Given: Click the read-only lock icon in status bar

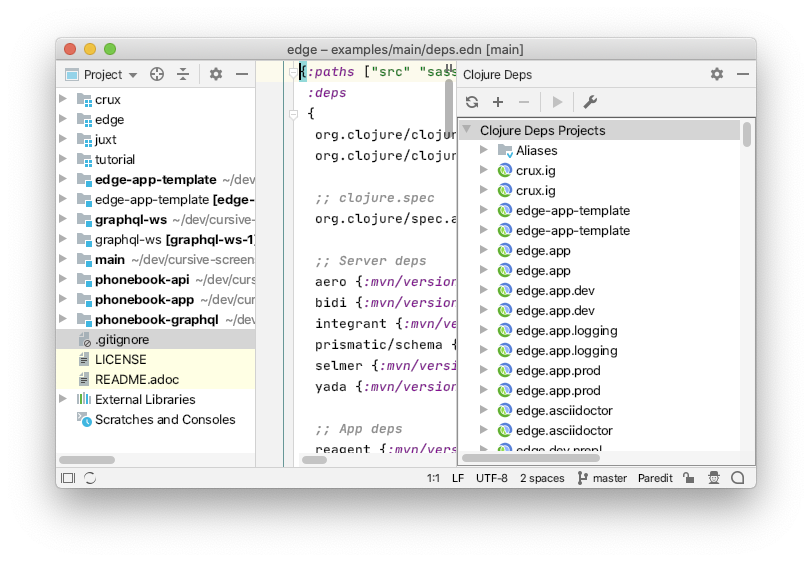Looking at the screenshot, I should tap(689, 478).
